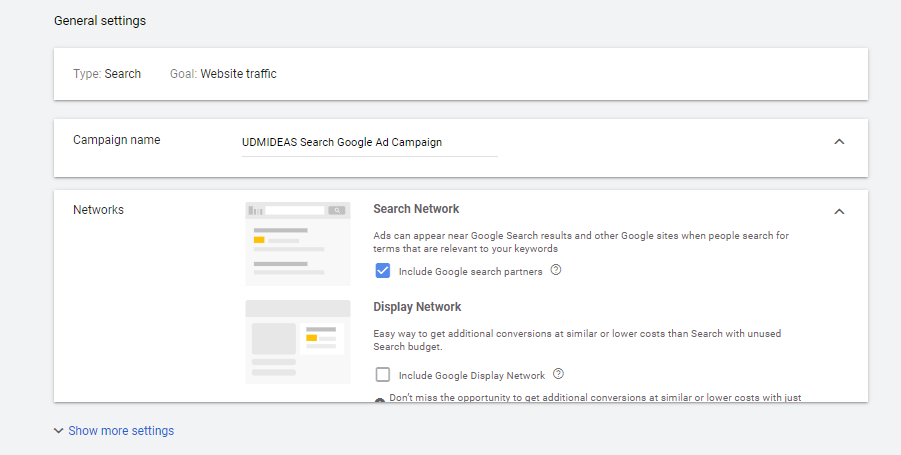901x455 pixels.
Task: Click the Display Network preview illustration
Action: click(x=297, y=341)
